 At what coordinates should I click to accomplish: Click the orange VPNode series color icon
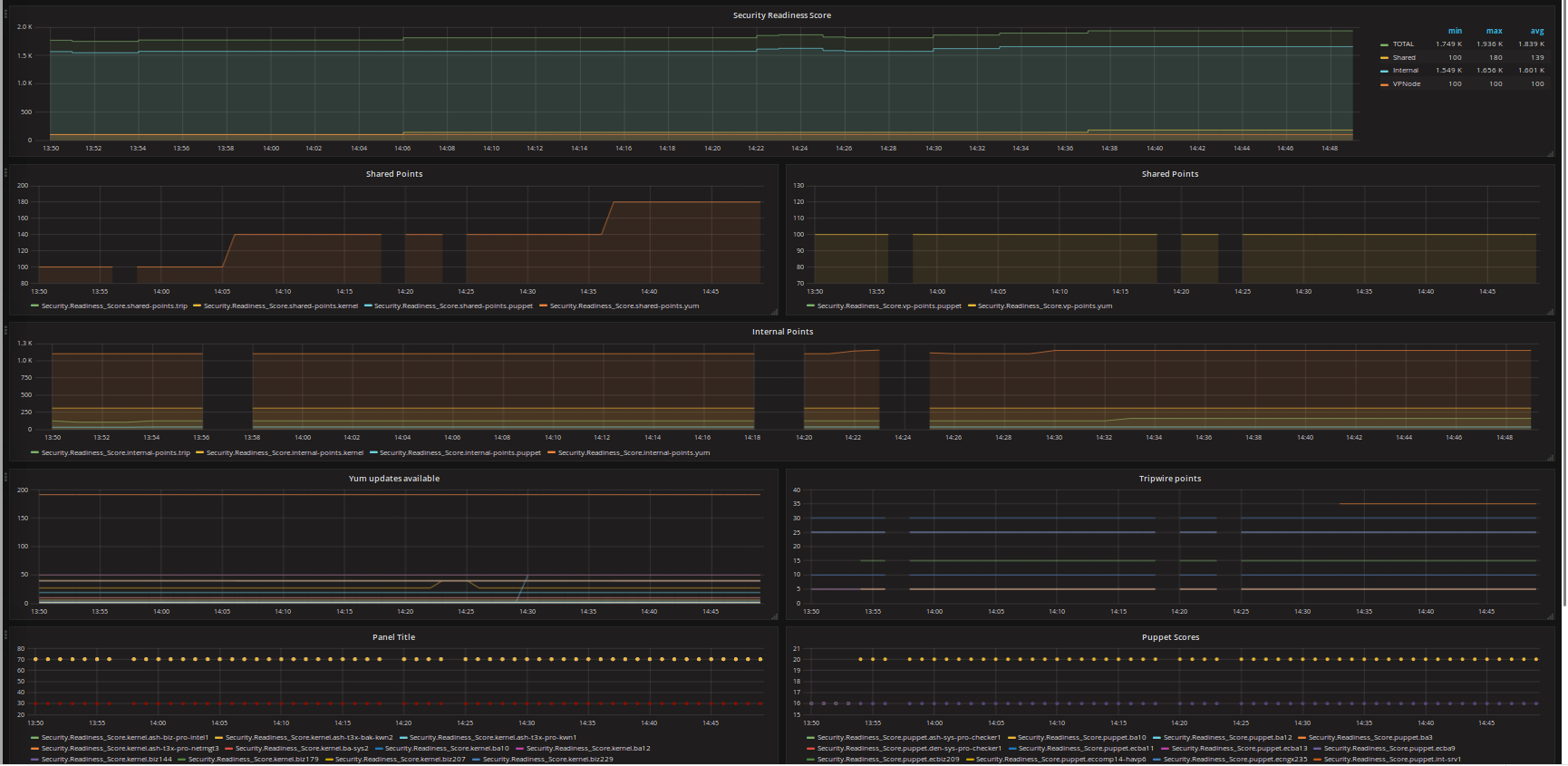point(1384,84)
